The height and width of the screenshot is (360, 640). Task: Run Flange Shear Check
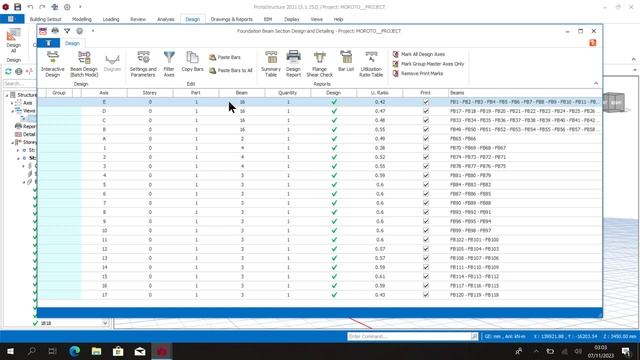pyautogui.click(x=320, y=64)
